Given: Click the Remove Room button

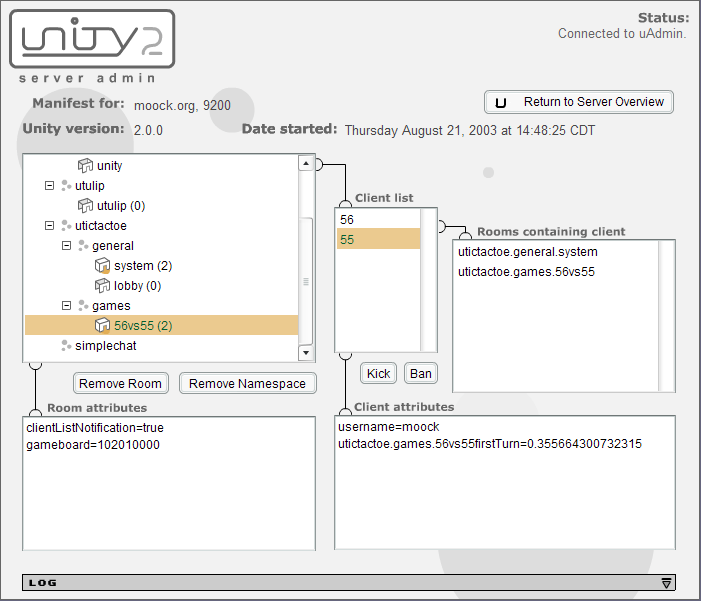Looking at the screenshot, I should (x=121, y=384).
